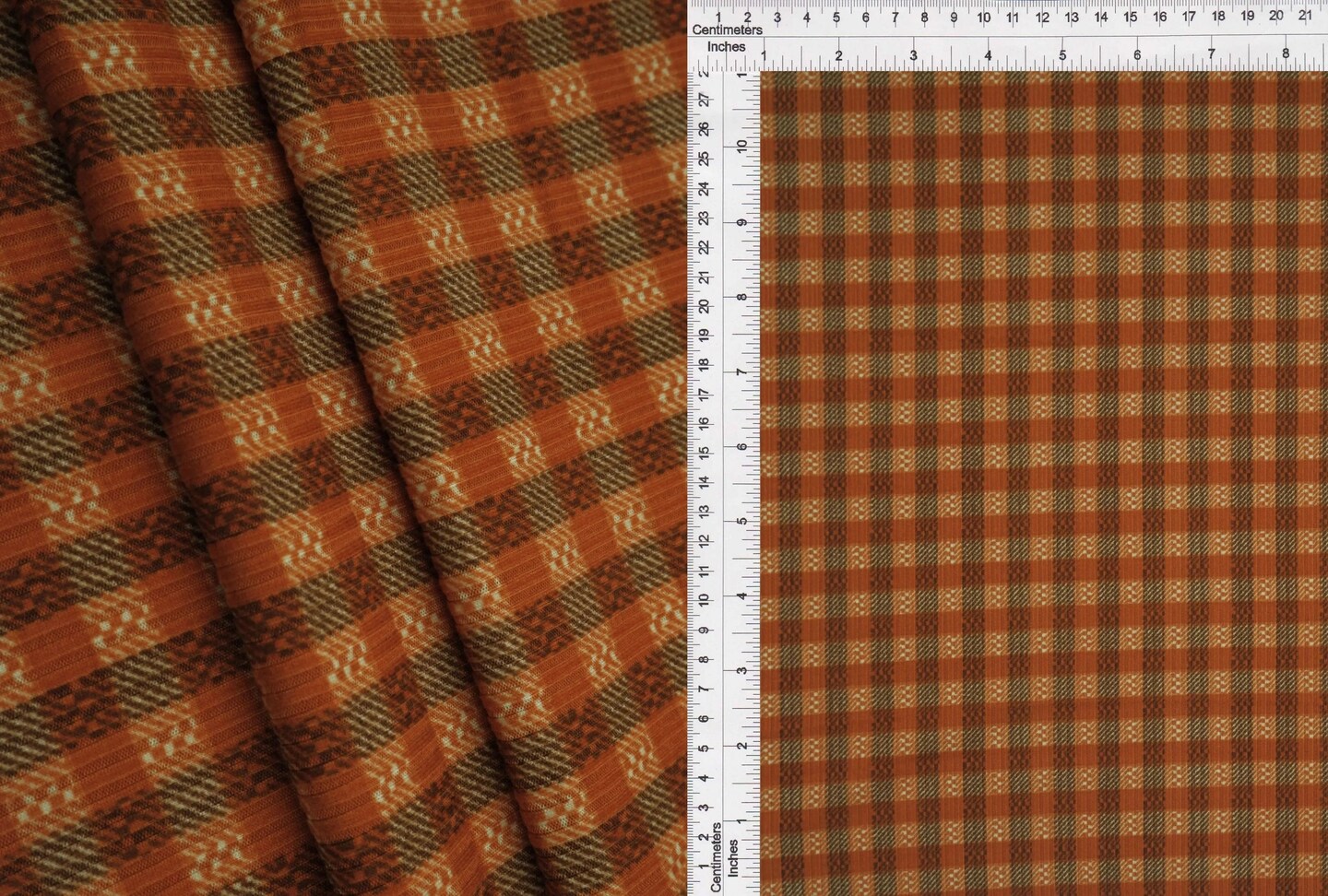Select the number 1 on top centimeter ruler

point(717,16)
